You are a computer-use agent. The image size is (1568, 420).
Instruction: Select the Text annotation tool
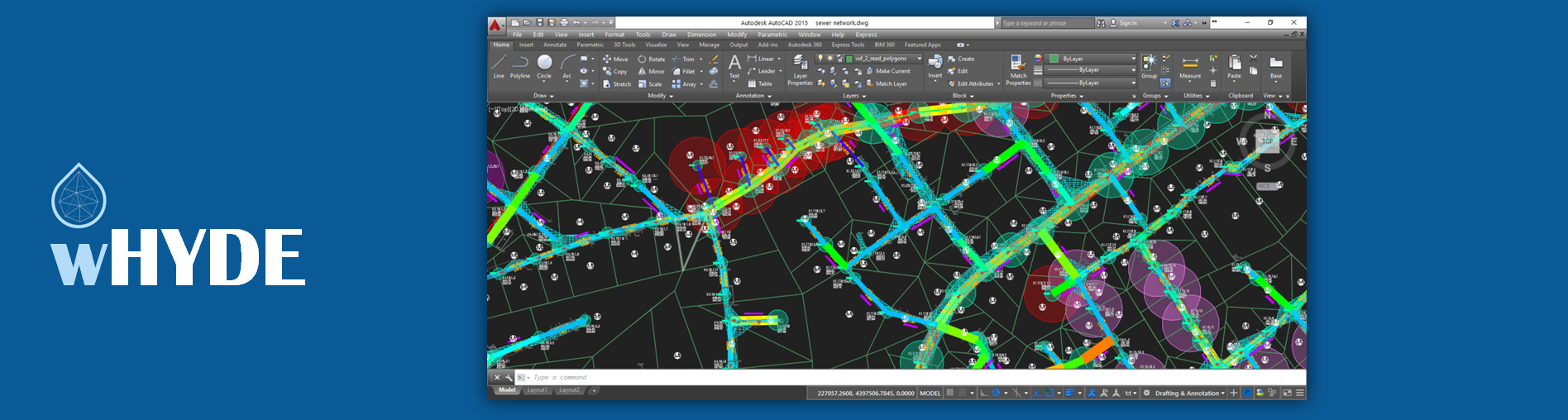click(734, 67)
